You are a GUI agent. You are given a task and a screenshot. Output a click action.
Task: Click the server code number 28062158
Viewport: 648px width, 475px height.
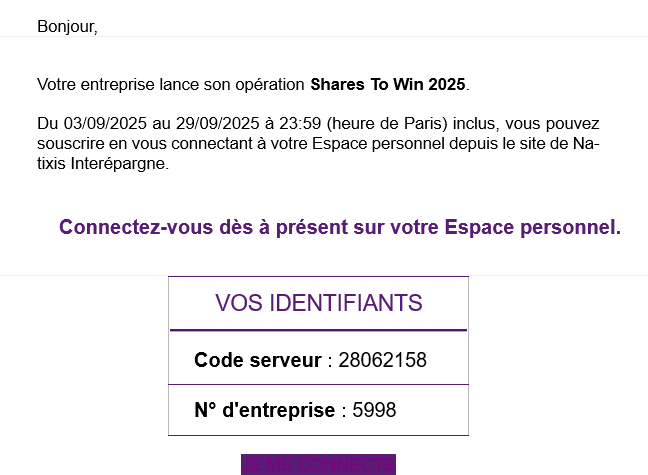coord(382,360)
